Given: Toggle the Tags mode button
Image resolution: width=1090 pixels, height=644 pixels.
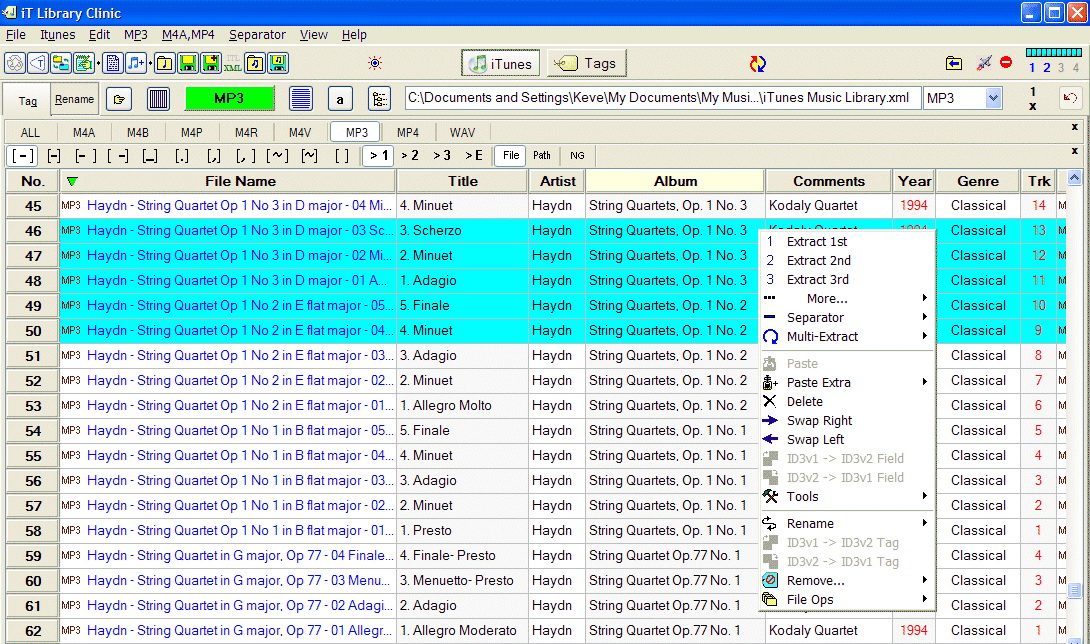Looking at the screenshot, I should (x=586, y=63).
